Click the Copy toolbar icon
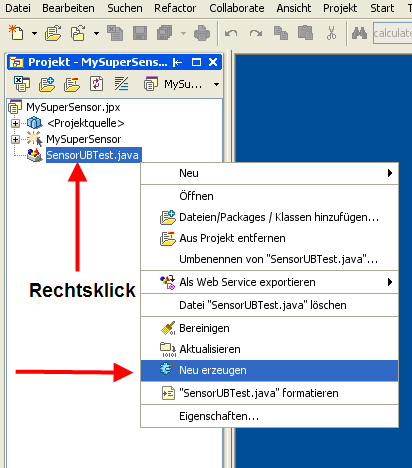 pos(281,33)
